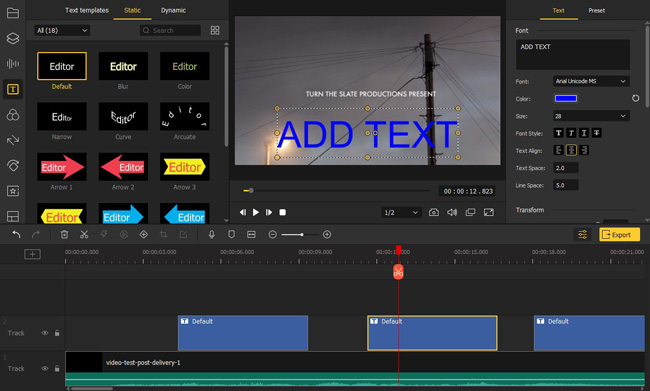Click the crop tool toolbar icon

[163, 235]
